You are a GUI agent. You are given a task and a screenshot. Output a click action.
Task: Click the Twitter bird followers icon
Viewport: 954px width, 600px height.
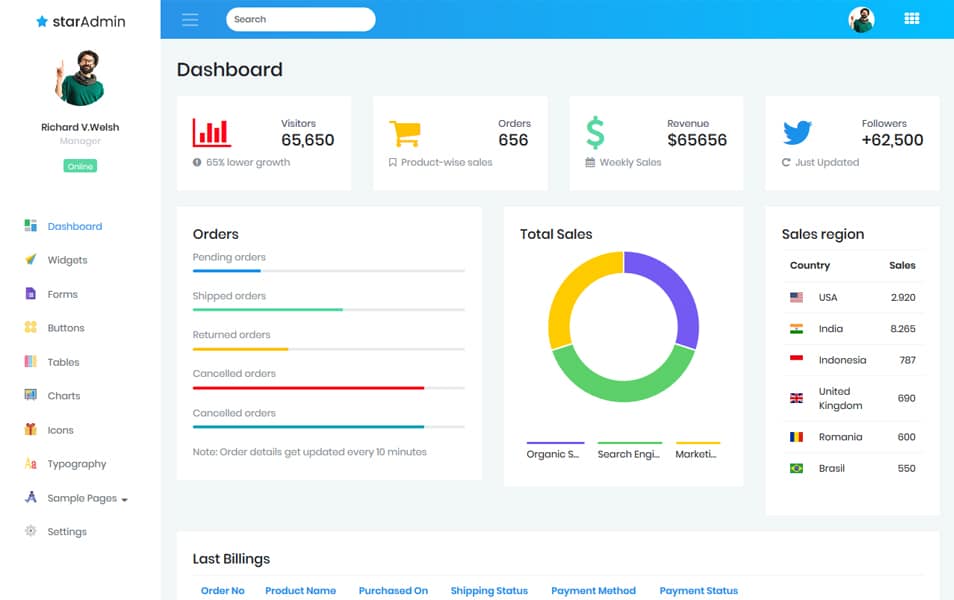click(797, 133)
